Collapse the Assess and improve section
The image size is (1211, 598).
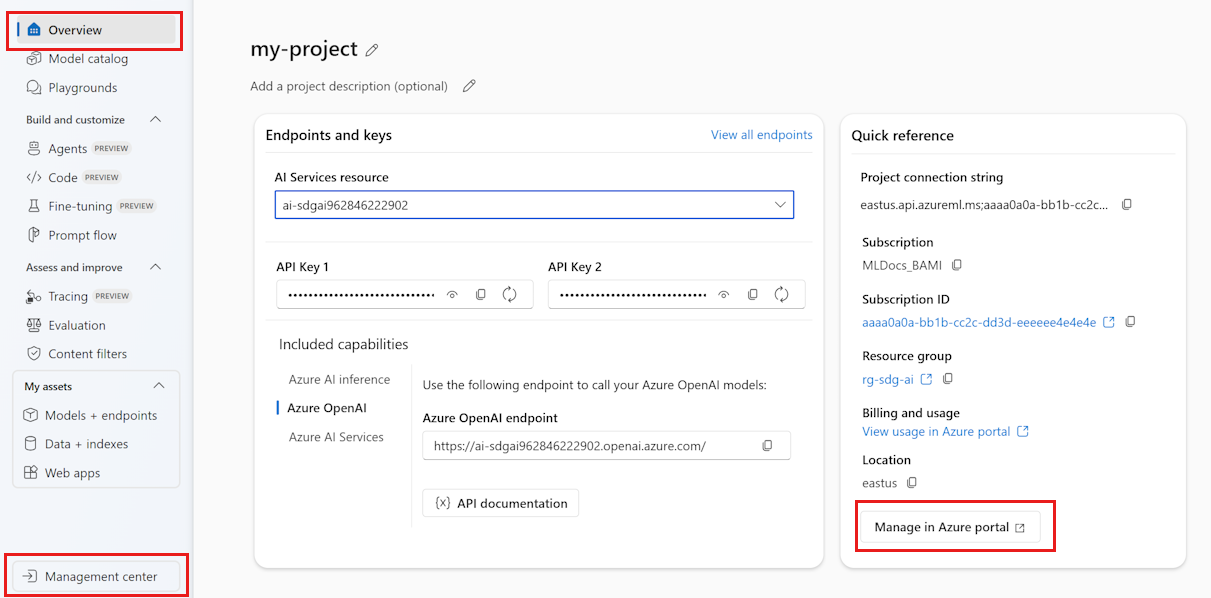click(x=155, y=268)
